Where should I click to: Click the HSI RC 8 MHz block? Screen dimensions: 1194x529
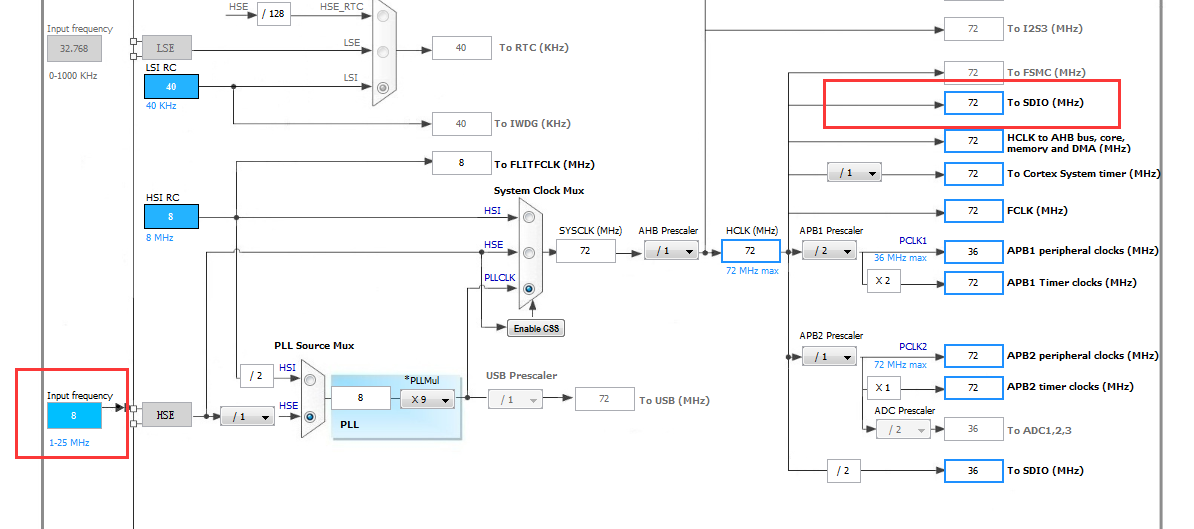tap(171, 216)
